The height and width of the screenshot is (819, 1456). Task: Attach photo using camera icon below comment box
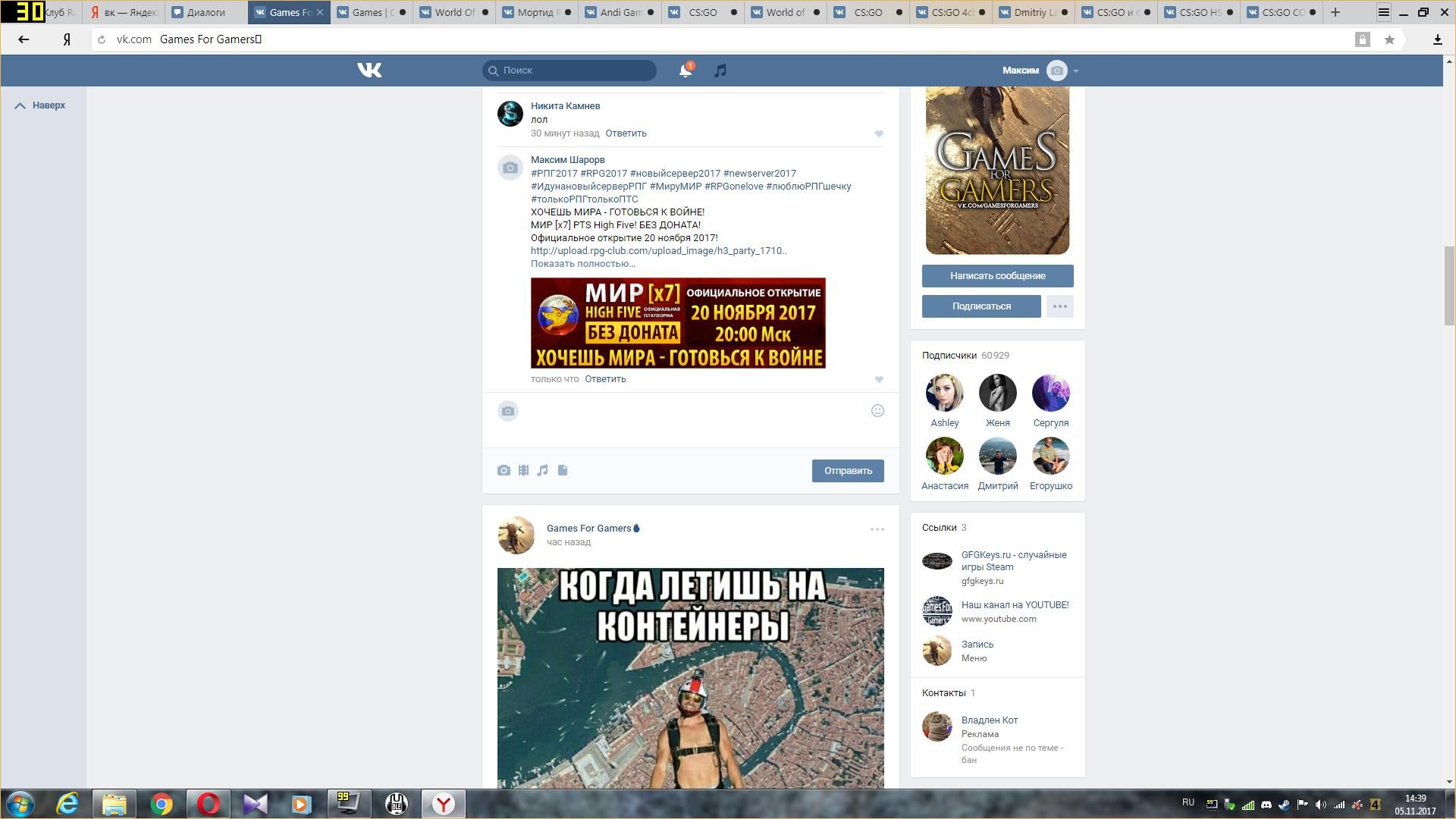(504, 471)
